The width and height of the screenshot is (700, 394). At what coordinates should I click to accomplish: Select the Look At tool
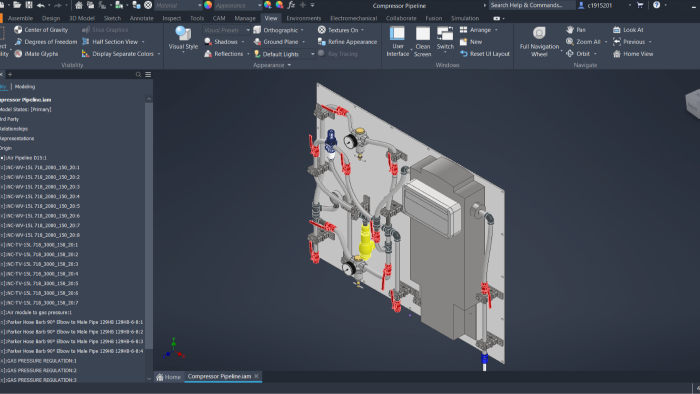click(x=628, y=30)
